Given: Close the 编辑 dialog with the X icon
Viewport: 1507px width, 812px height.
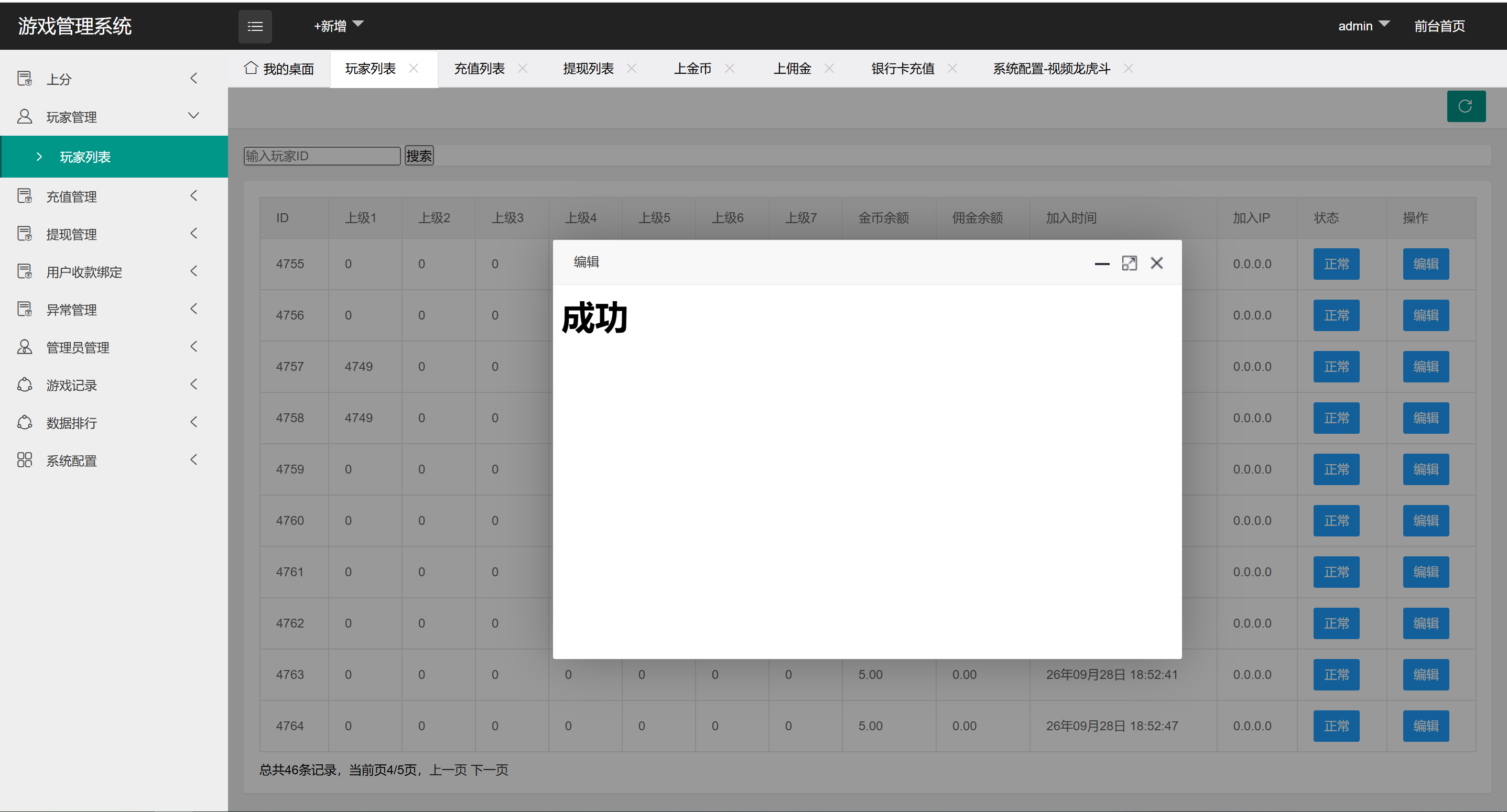Looking at the screenshot, I should [1156, 263].
